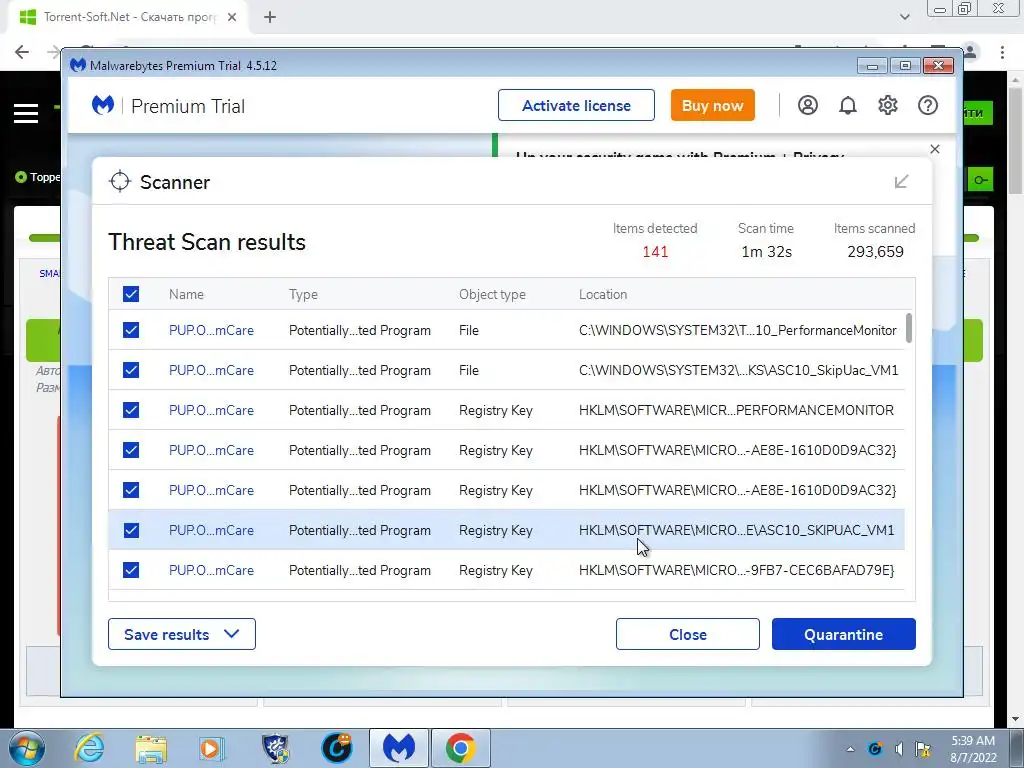Open a new Chrome tab

point(270,17)
